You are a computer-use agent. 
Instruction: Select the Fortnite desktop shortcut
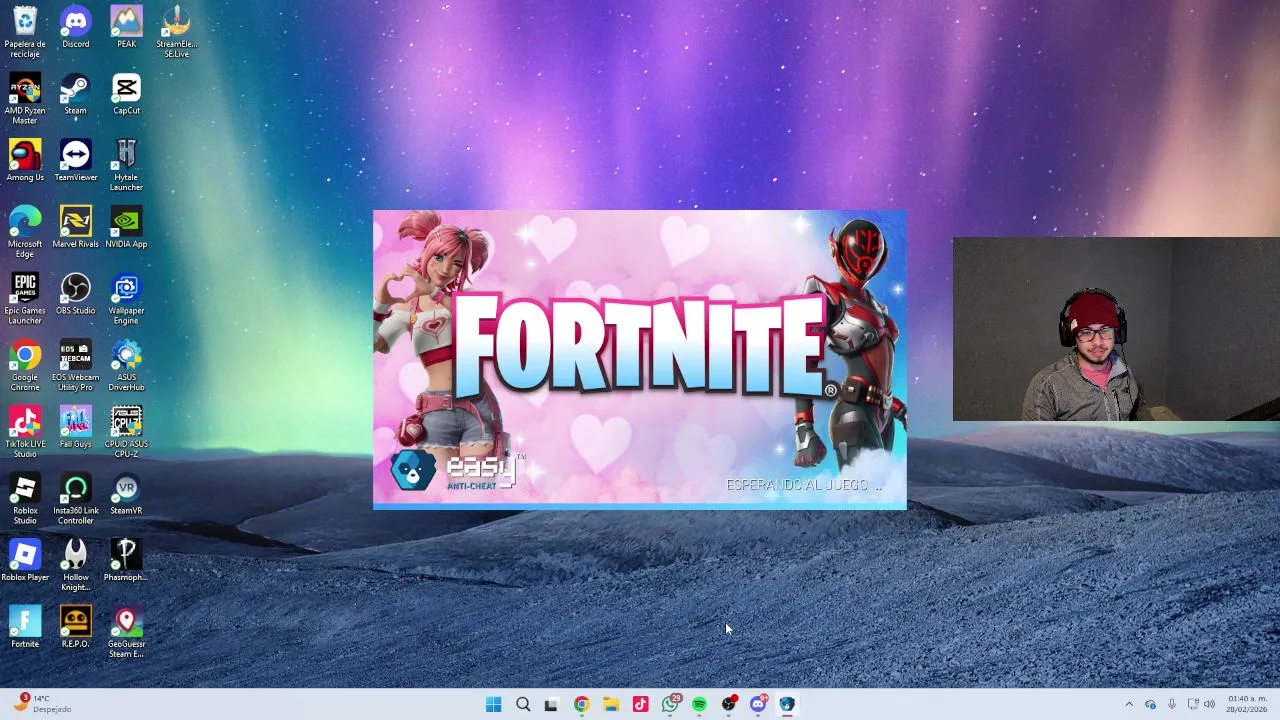pos(25,629)
